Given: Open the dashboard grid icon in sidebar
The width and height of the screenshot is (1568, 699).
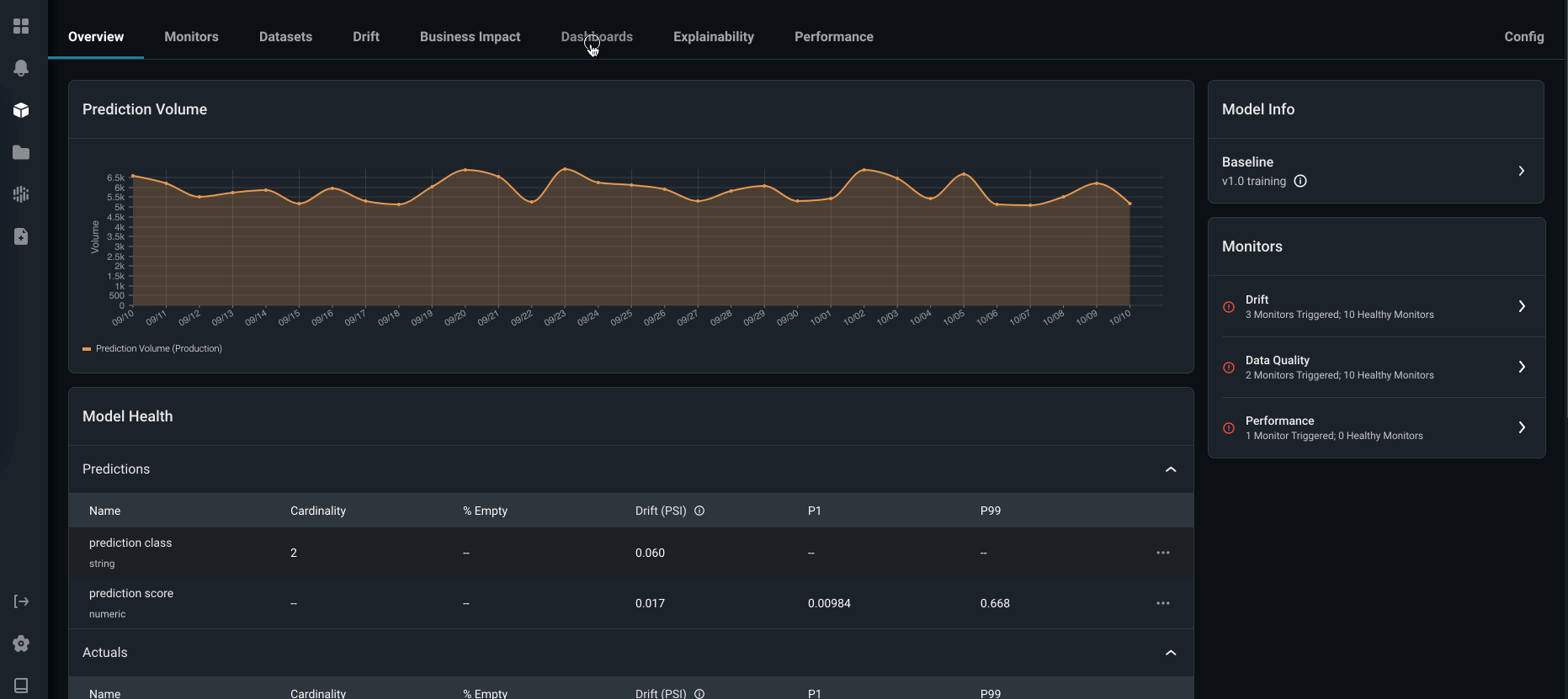Looking at the screenshot, I should (x=21, y=26).
